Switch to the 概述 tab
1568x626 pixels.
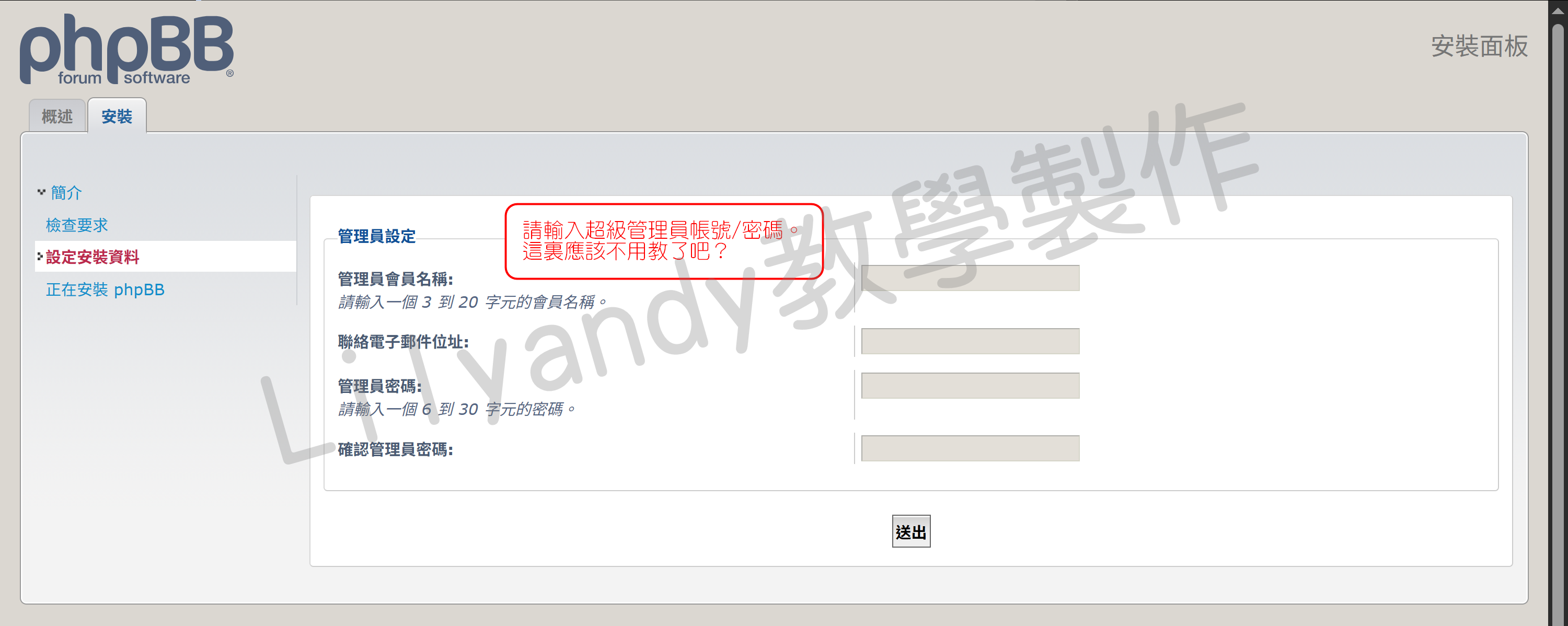coord(57,115)
